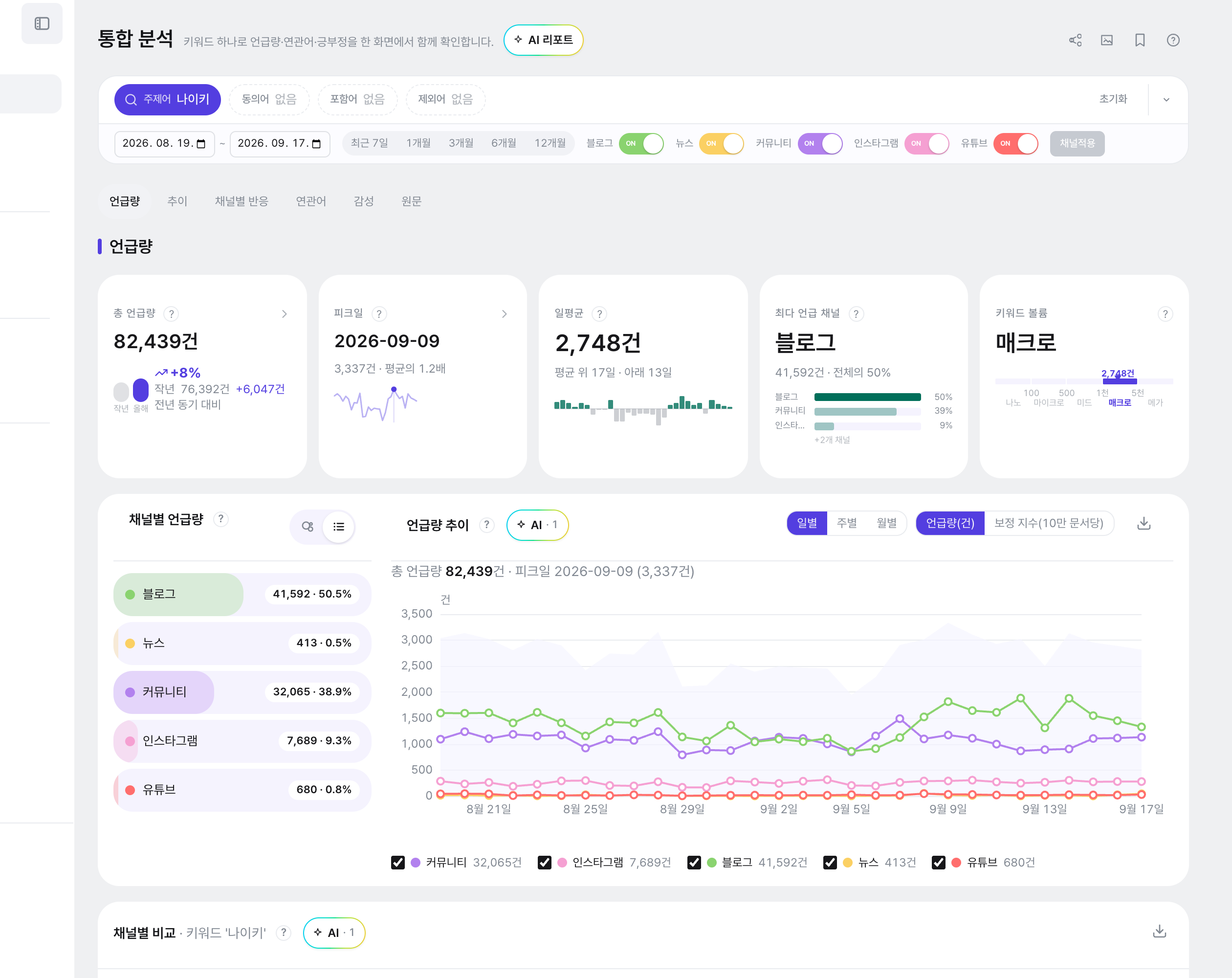
Task: Switch to the 연관어 tab
Action: (311, 201)
